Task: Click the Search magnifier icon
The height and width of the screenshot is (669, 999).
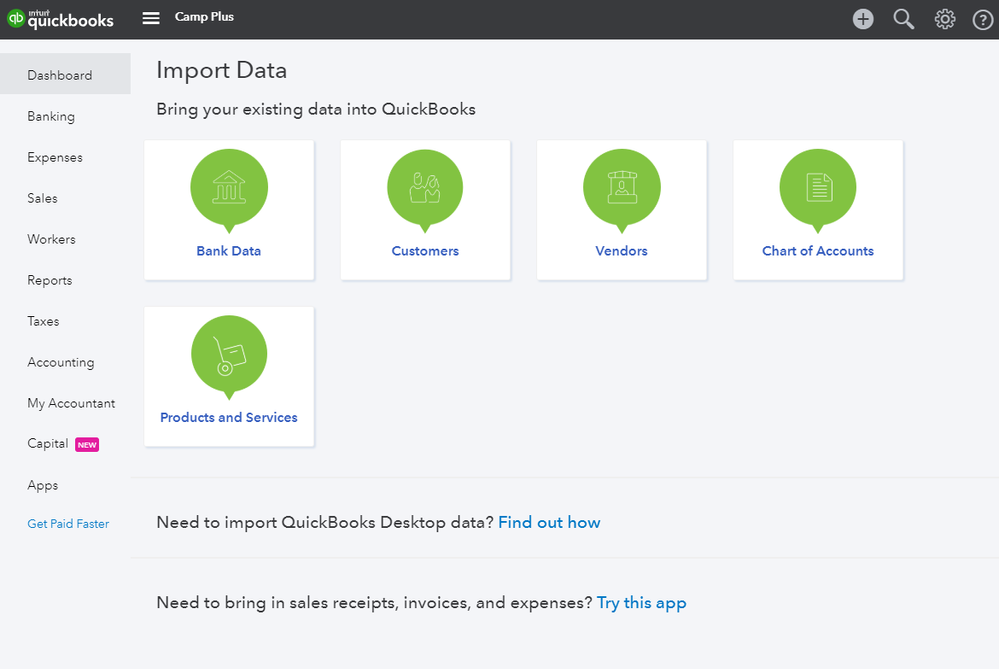Action: pos(904,19)
